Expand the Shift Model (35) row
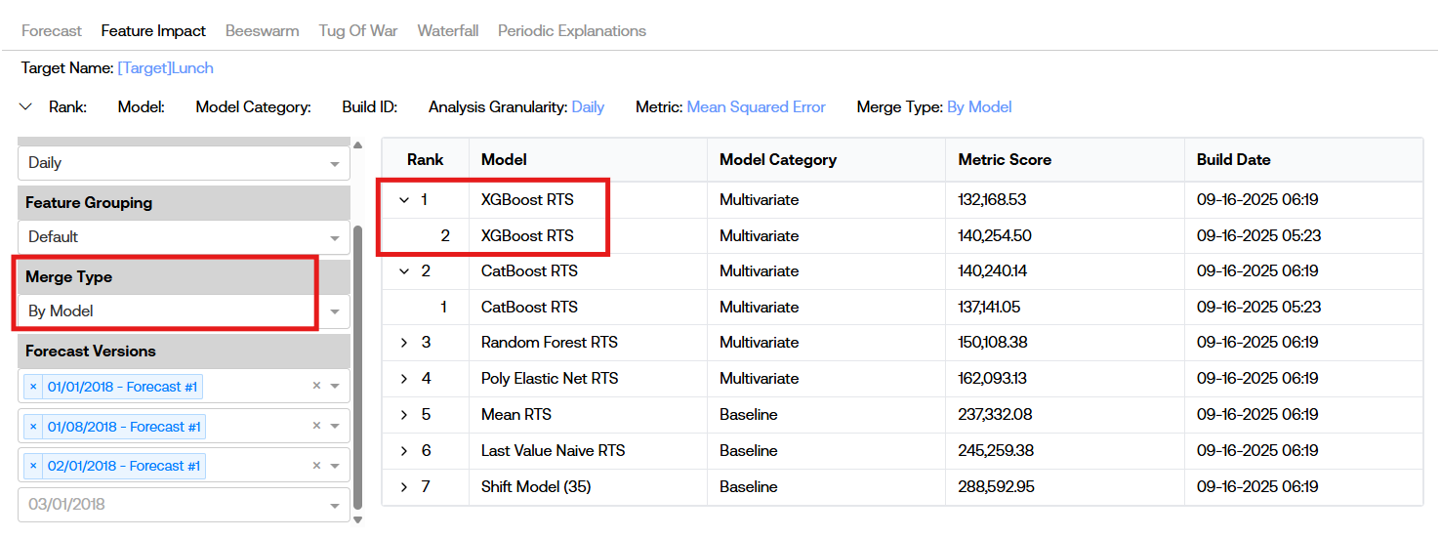The width and height of the screenshot is (1440, 538). point(404,487)
